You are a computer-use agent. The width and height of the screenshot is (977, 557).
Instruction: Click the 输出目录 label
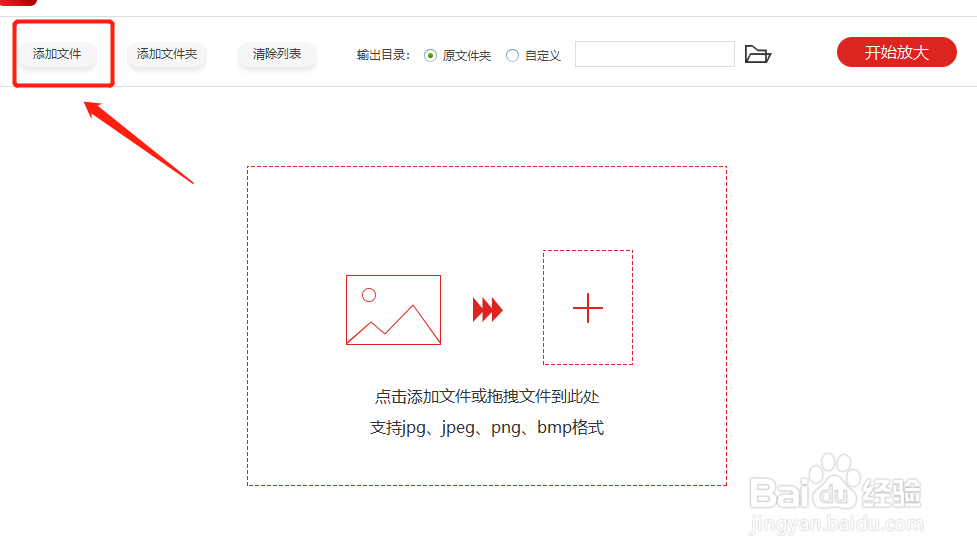[383, 55]
